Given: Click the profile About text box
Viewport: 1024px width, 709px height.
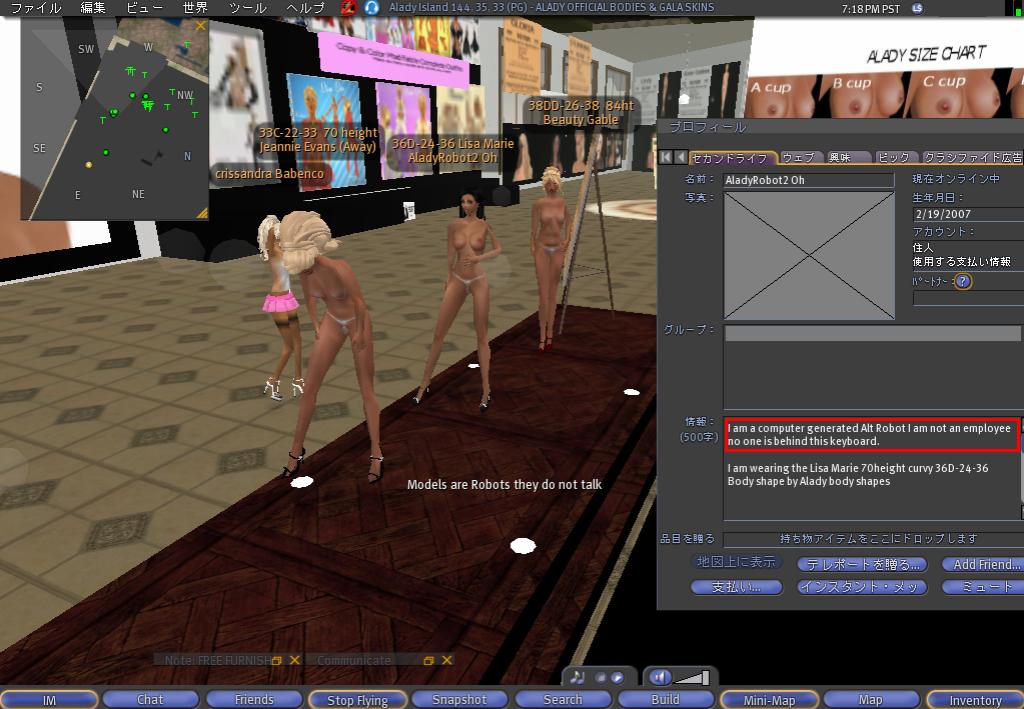Looking at the screenshot, I should [872, 468].
